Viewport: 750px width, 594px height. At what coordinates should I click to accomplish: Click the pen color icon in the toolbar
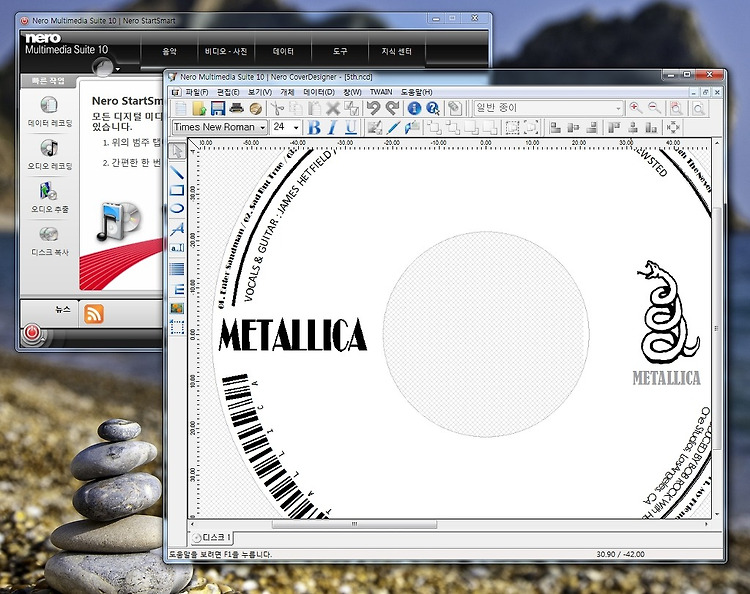[393, 127]
